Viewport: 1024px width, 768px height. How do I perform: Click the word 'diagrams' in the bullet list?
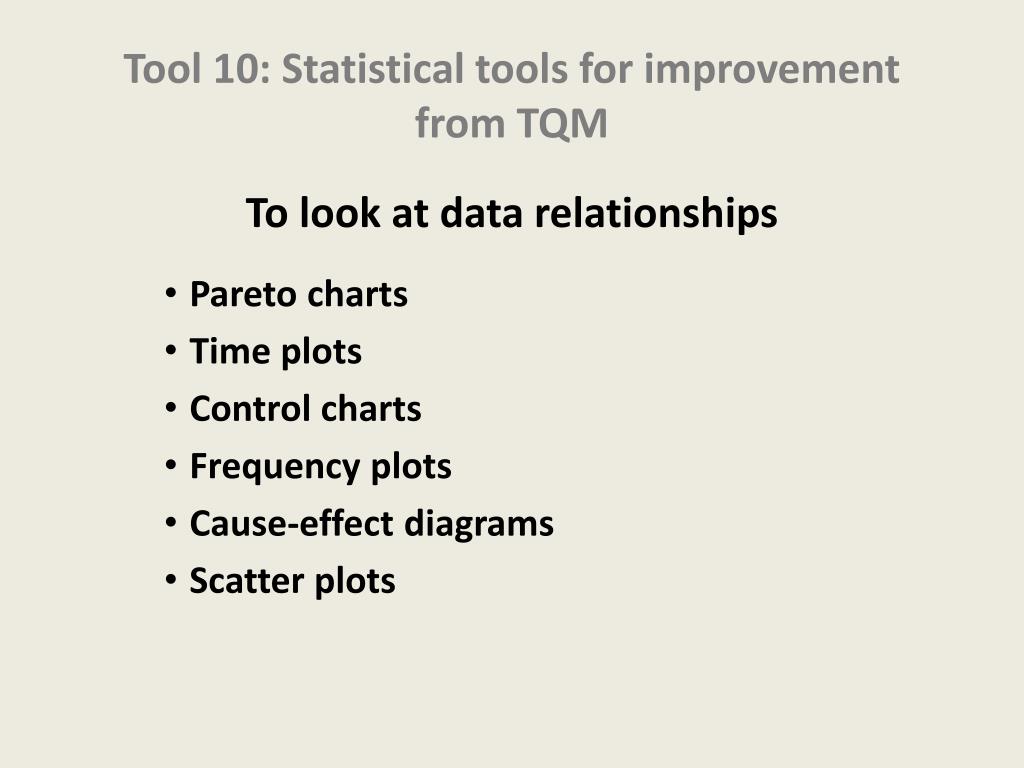click(x=479, y=524)
